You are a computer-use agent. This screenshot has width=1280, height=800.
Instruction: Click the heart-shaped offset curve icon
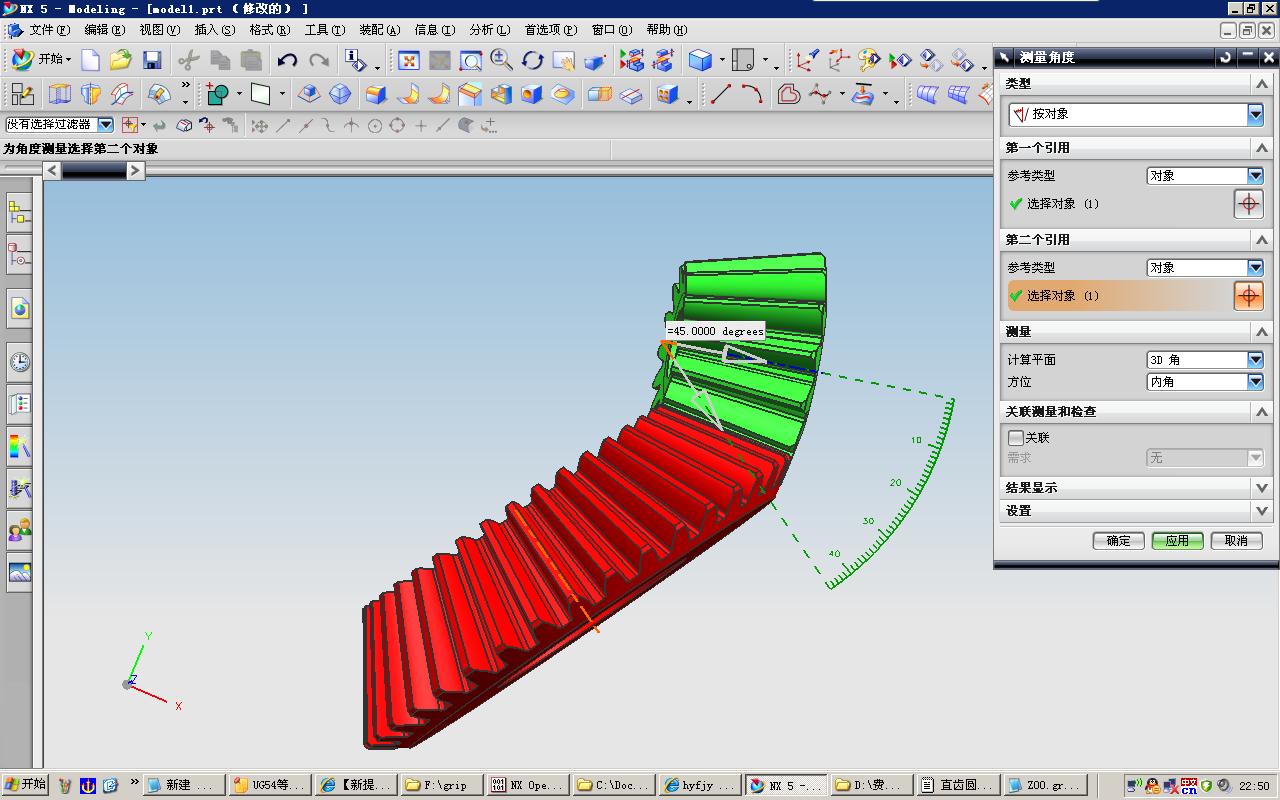(789, 95)
